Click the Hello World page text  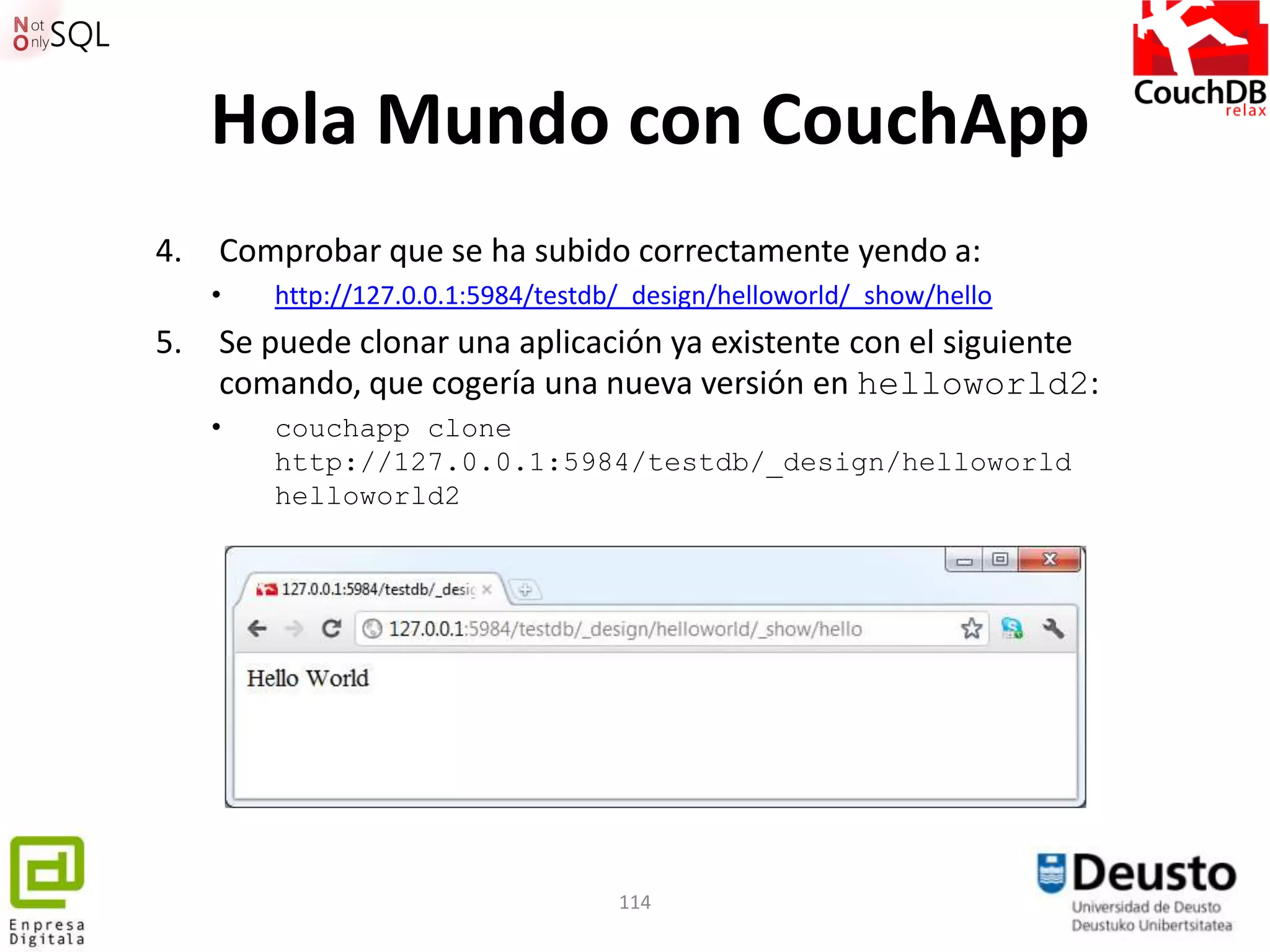tap(308, 678)
